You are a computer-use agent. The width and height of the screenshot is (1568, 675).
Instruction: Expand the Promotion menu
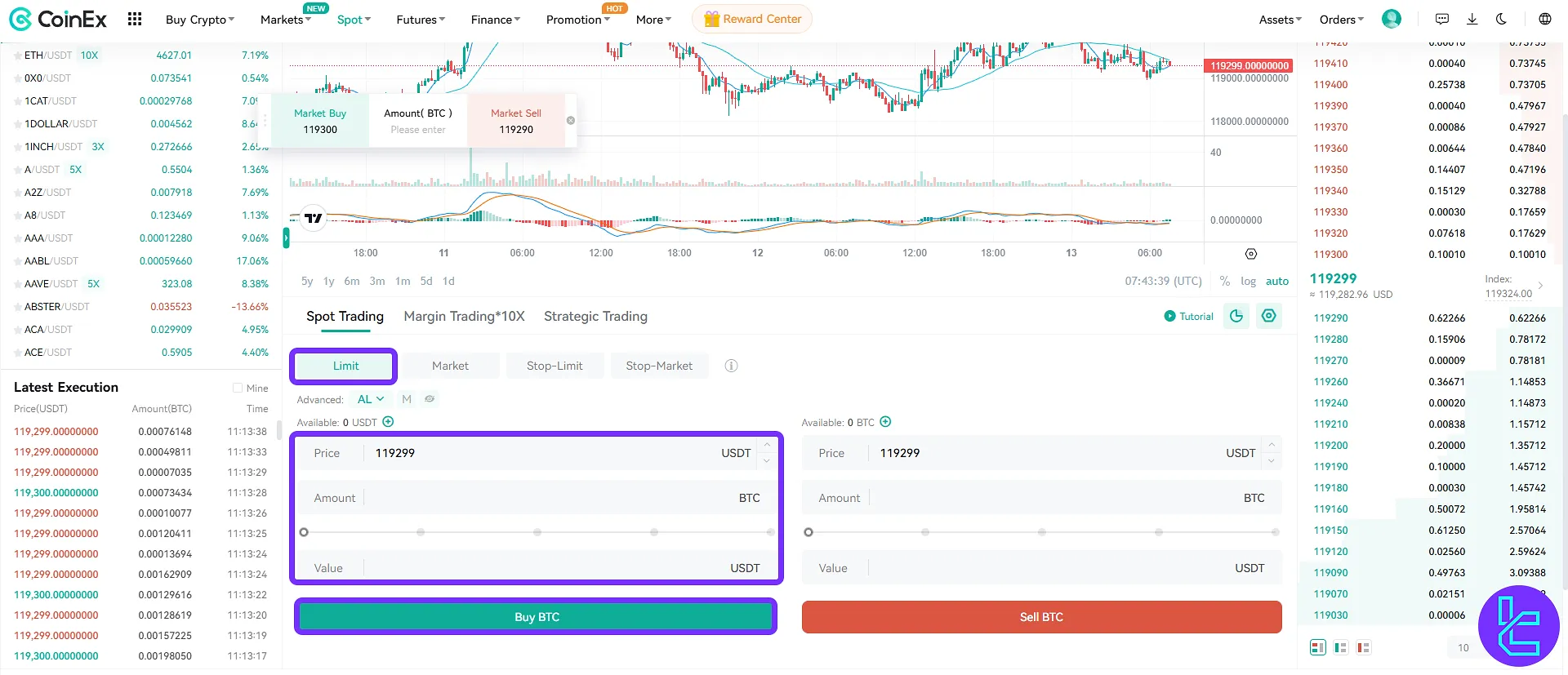[578, 20]
